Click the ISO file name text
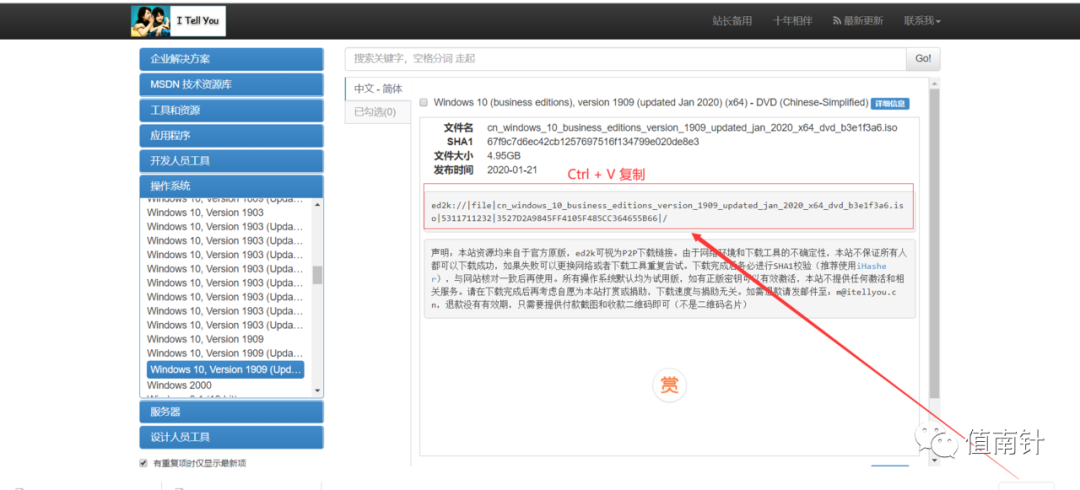This screenshot has width=1080, height=490. tap(692, 127)
